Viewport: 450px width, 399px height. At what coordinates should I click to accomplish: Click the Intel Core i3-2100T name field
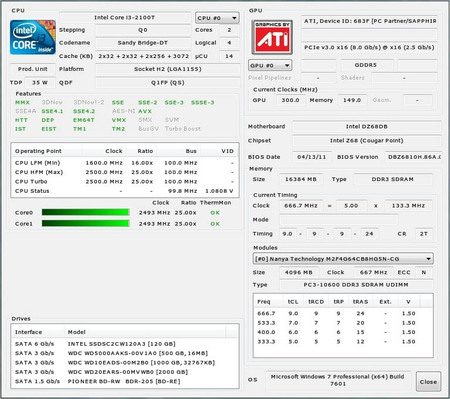(x=125, y=18)
